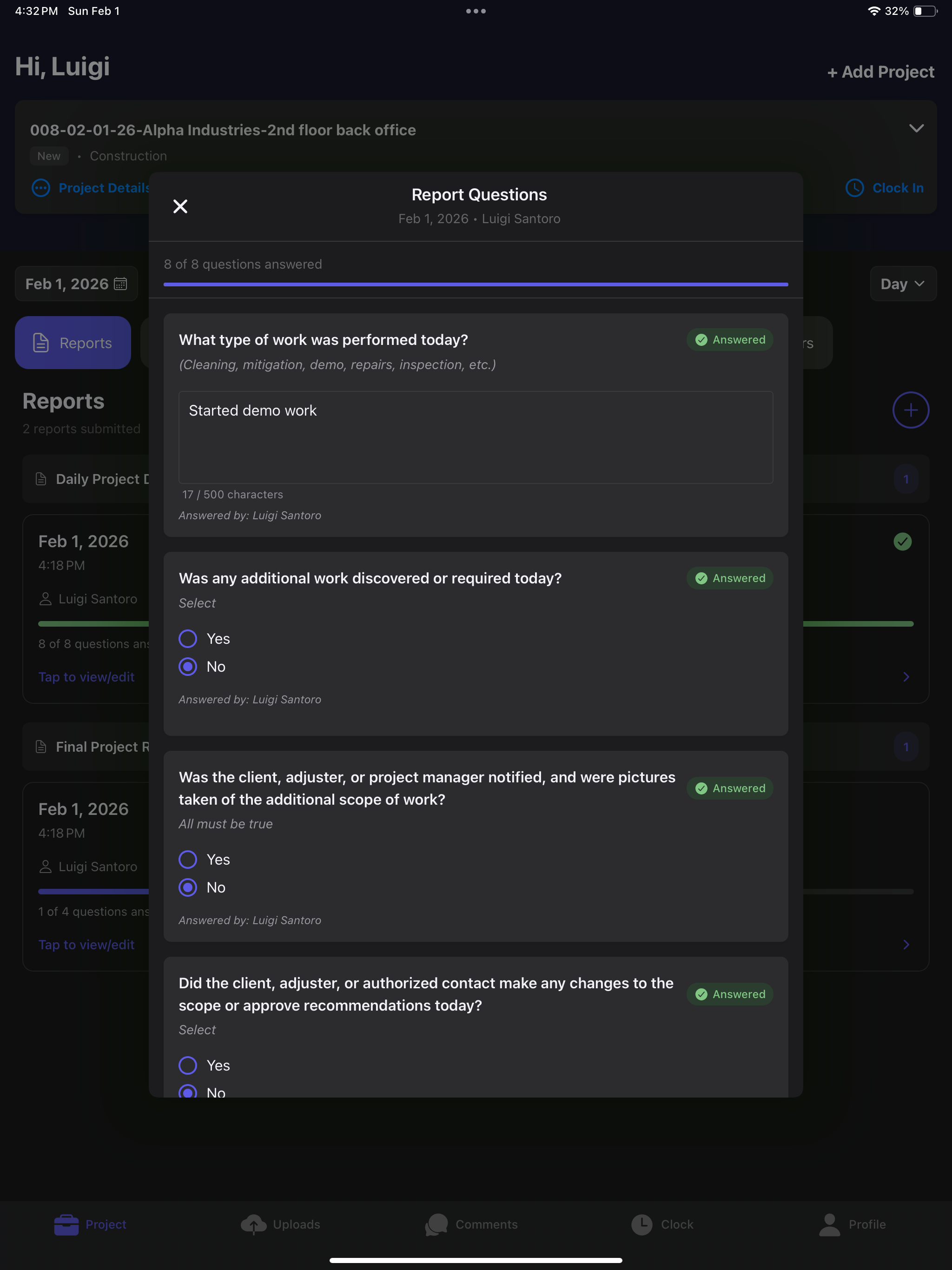Viewport: 952px width, 1270px height.
Task: Click the Add Project button
Action: coord(880,72)
